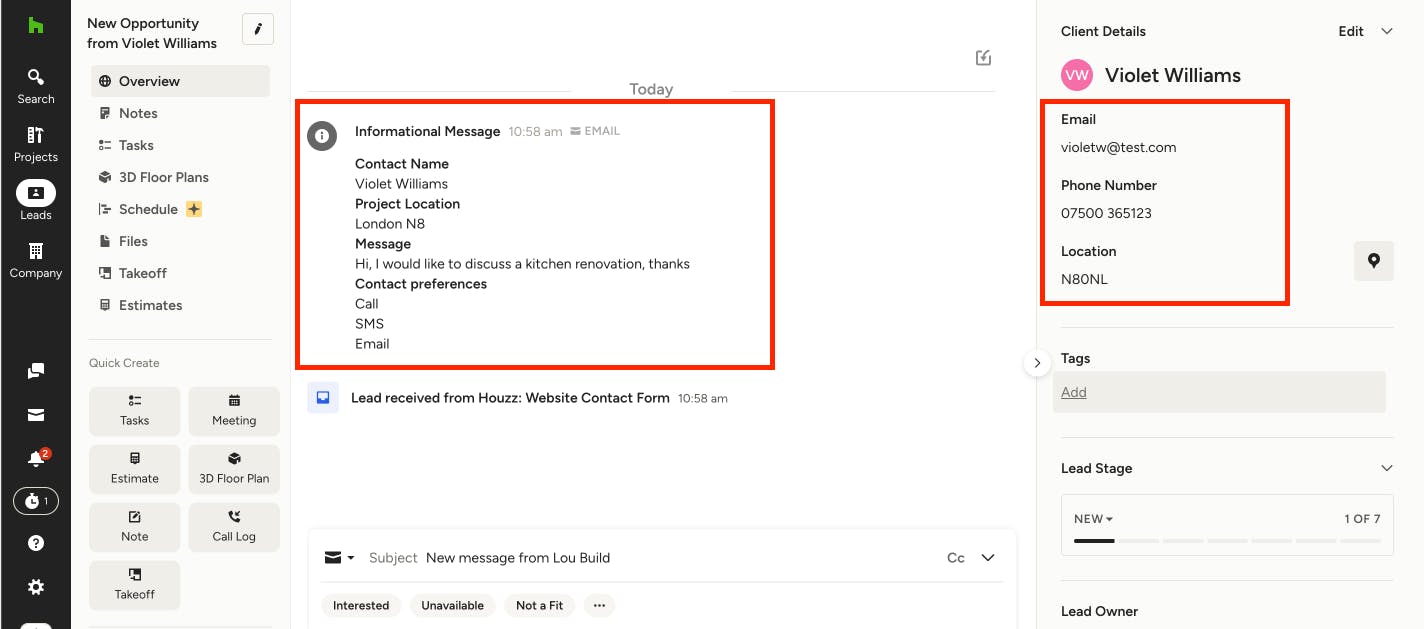The width and height of the screenshot is (1424, 629).
Task: Open the settings gear icon
Action: [x=36, y=587]
